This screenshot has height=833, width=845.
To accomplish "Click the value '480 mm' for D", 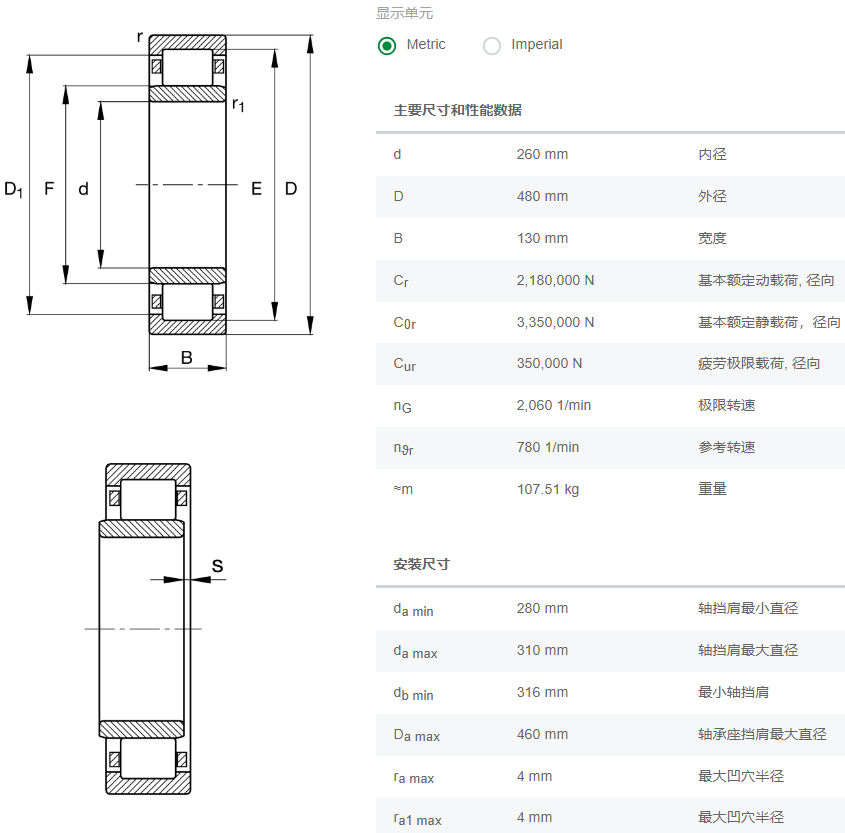I will [542, 196].
